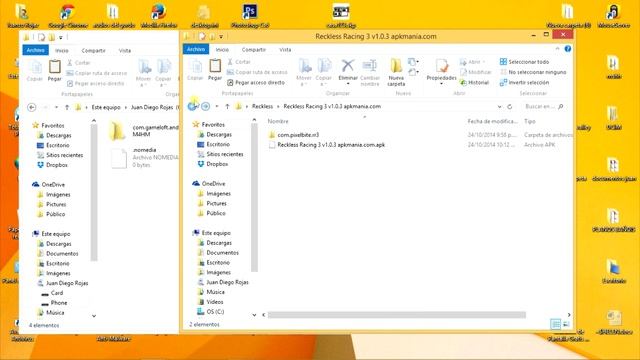Sort by Tipo column header
This screenshot has height=360, width=640.
pos(530,121)
